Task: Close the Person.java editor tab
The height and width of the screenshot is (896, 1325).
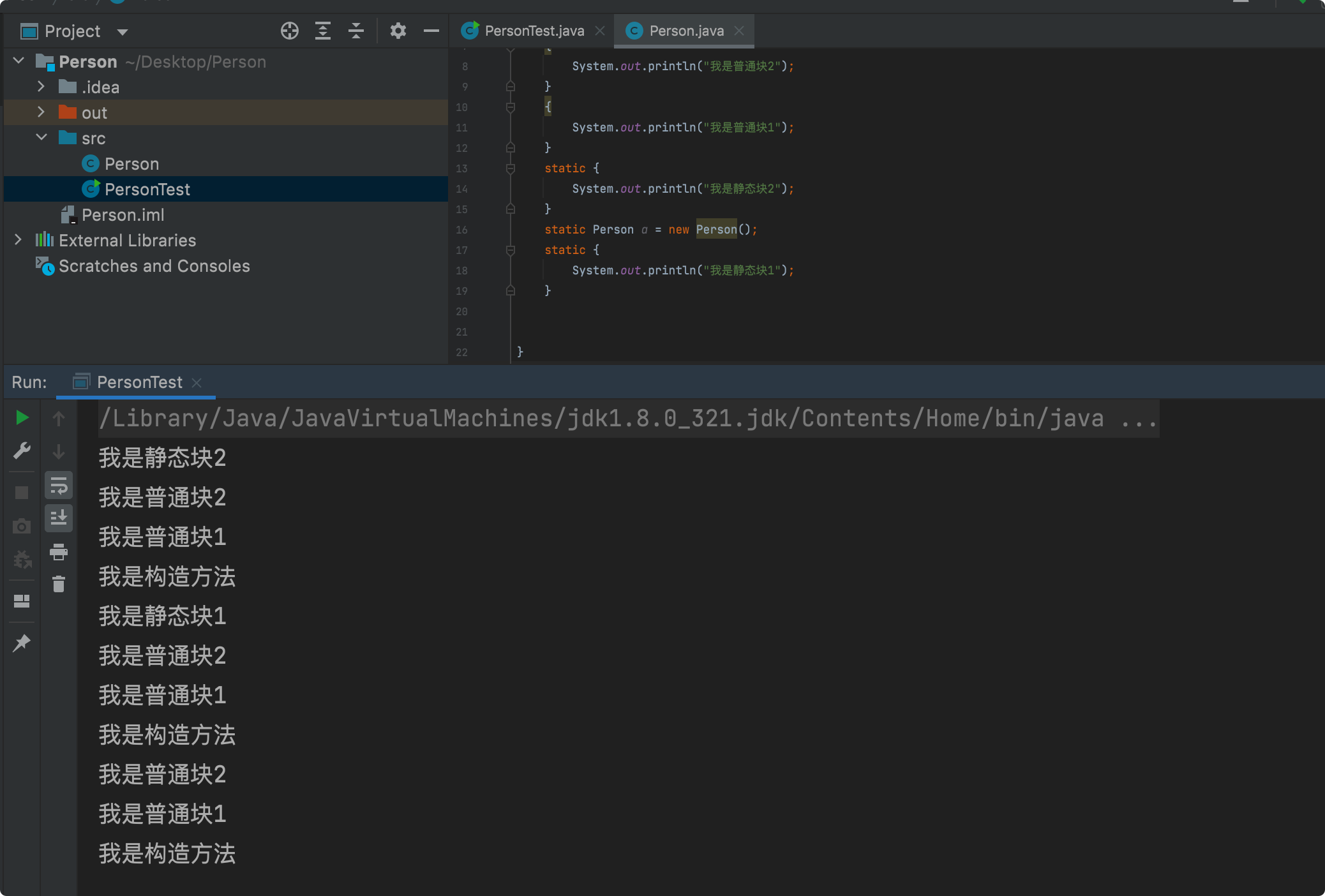Action: click(x=740, y=30)
